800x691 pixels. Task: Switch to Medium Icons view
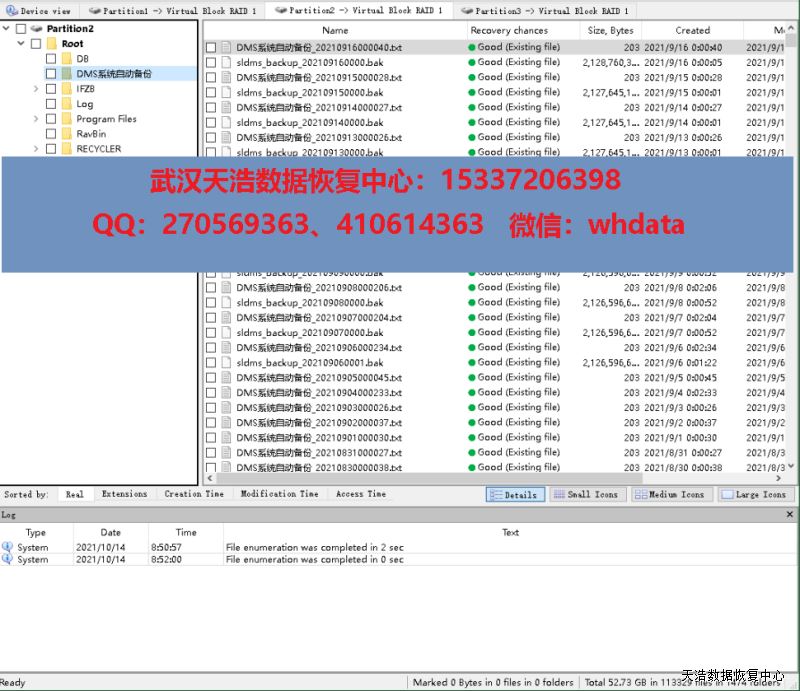click(670, 495)
